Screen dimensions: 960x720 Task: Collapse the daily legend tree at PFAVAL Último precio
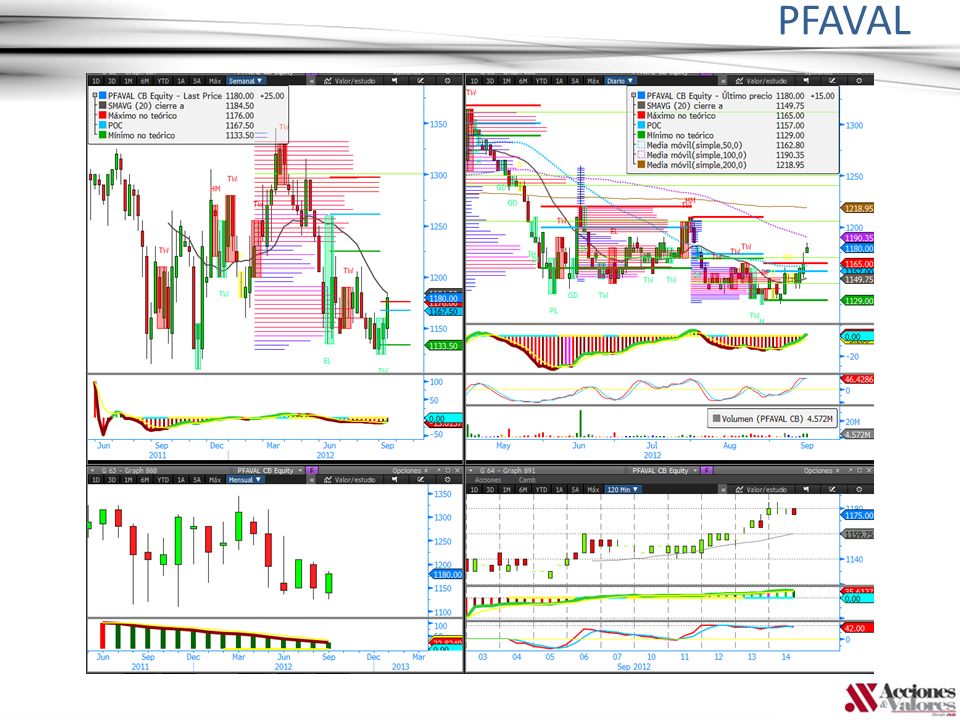click(633, 96)
